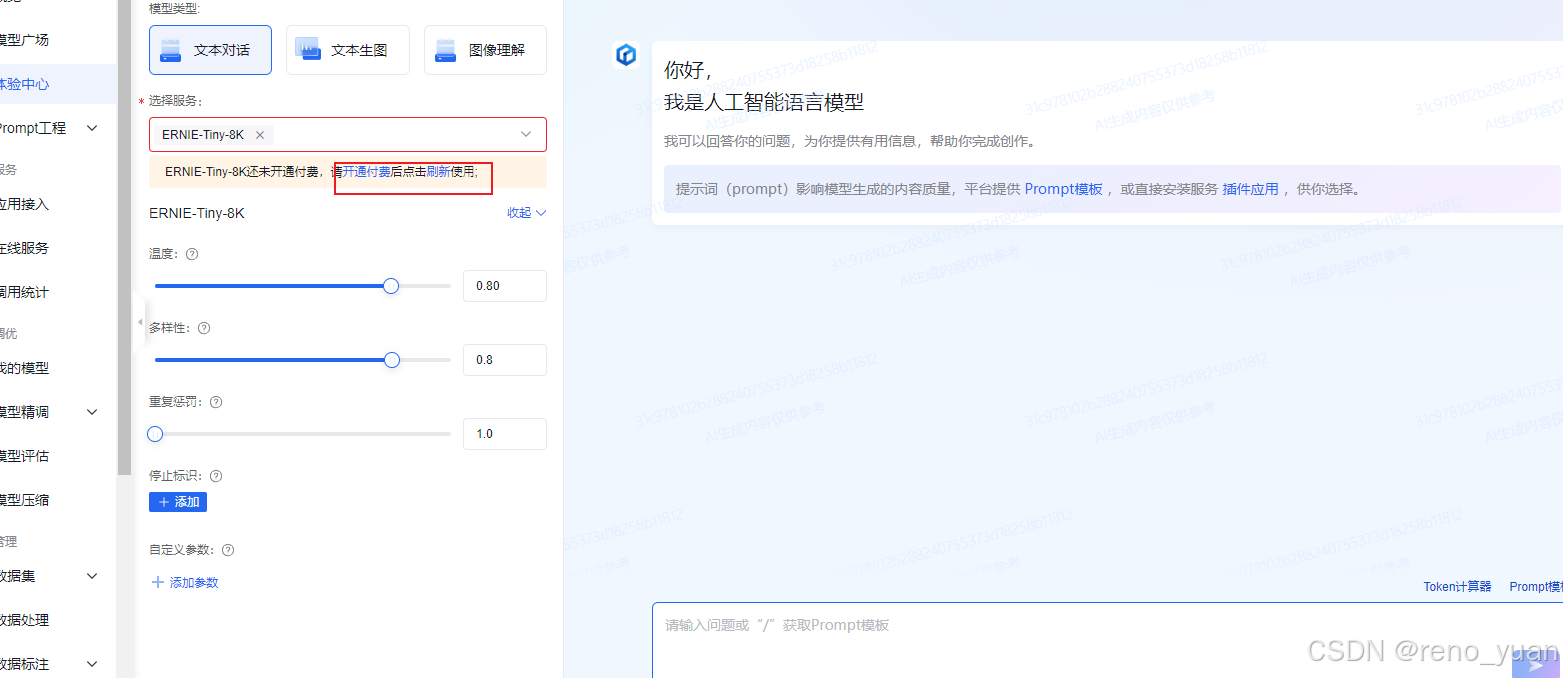
Task: Show help icon for 自定义参数
Action: tap(228, 550)
